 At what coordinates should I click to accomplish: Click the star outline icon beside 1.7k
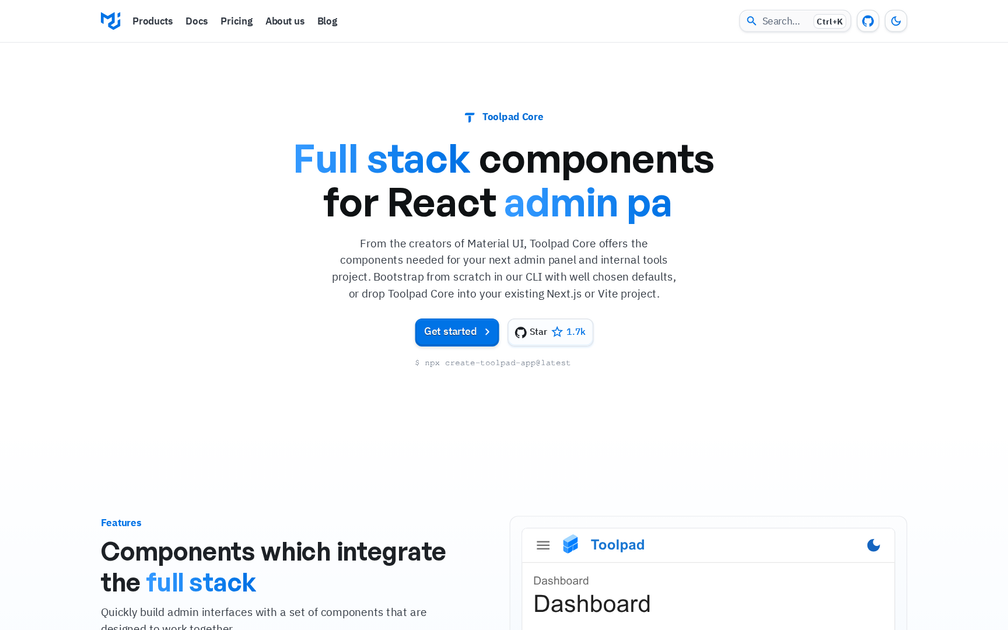(x=557, y=332)
